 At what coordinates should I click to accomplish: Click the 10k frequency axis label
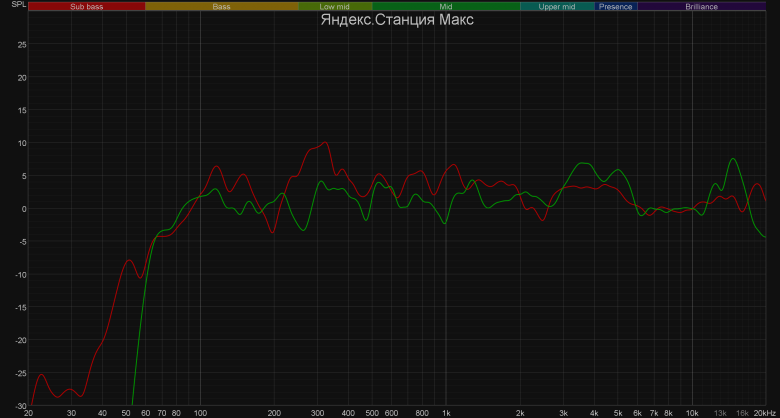(x=692, y=413)
